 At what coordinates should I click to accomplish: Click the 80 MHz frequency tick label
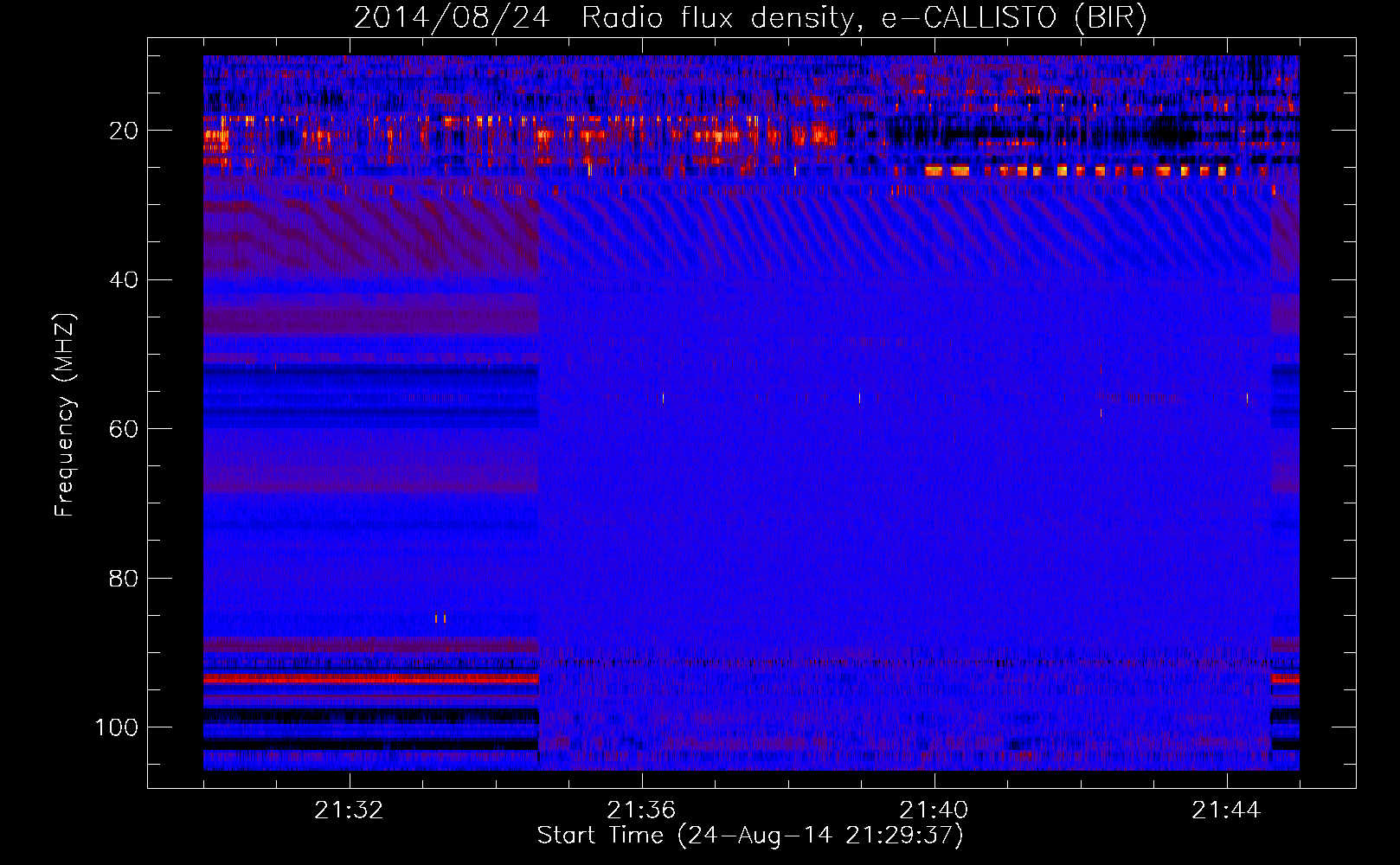pyautogui.click(x=125, y=578)
